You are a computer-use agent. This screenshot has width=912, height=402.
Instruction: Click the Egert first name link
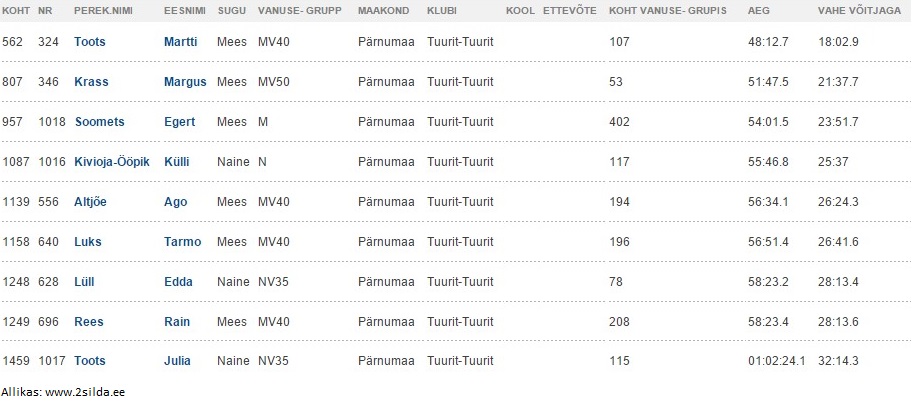(180, 122)
